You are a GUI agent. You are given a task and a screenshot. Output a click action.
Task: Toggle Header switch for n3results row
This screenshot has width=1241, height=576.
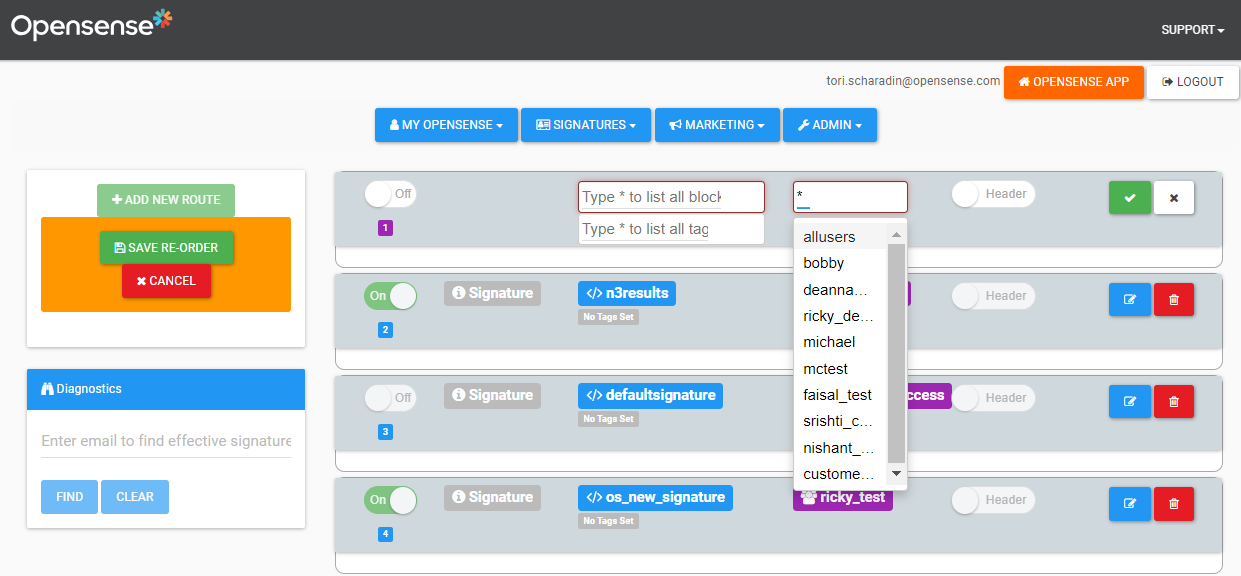click(993, 296)
